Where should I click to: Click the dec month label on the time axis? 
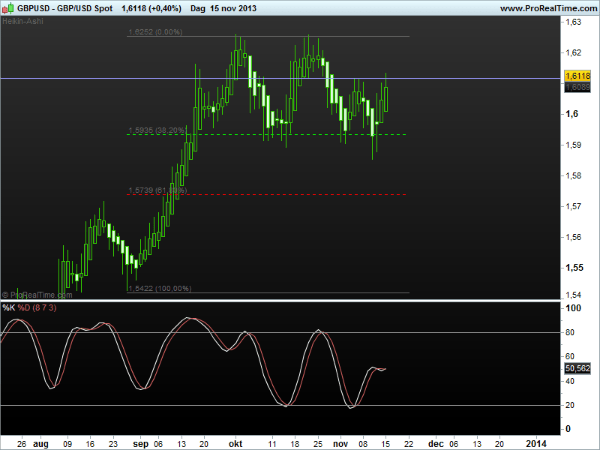tap(435, 444)
